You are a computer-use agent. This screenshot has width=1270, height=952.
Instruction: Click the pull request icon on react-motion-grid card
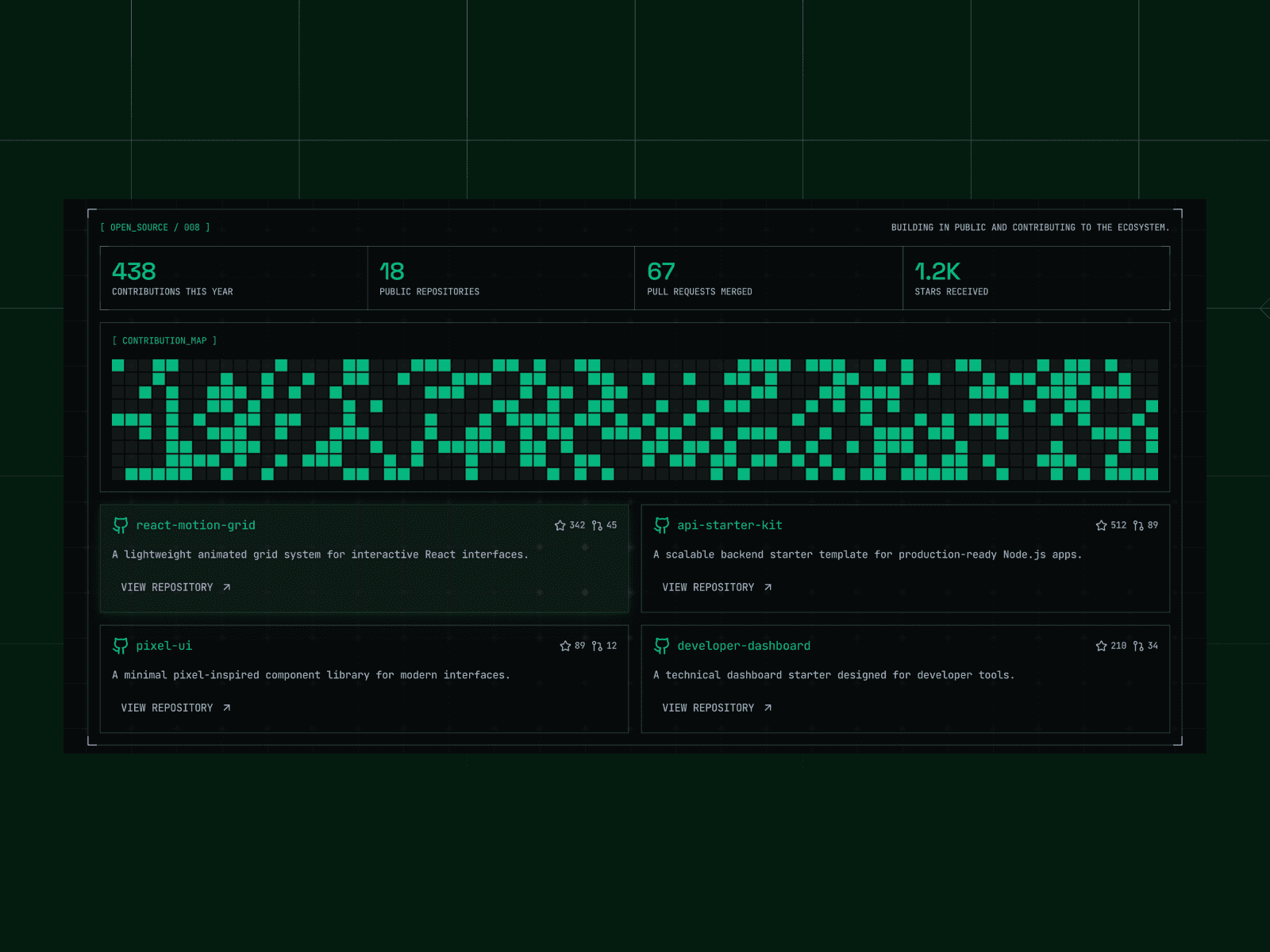tap(597, 525)
